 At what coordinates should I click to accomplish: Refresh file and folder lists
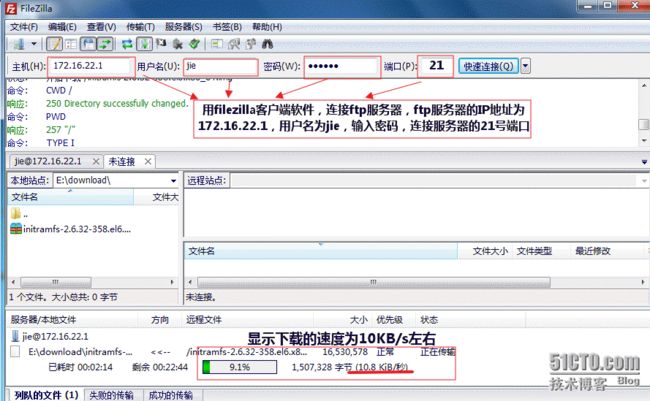(127, 44)
